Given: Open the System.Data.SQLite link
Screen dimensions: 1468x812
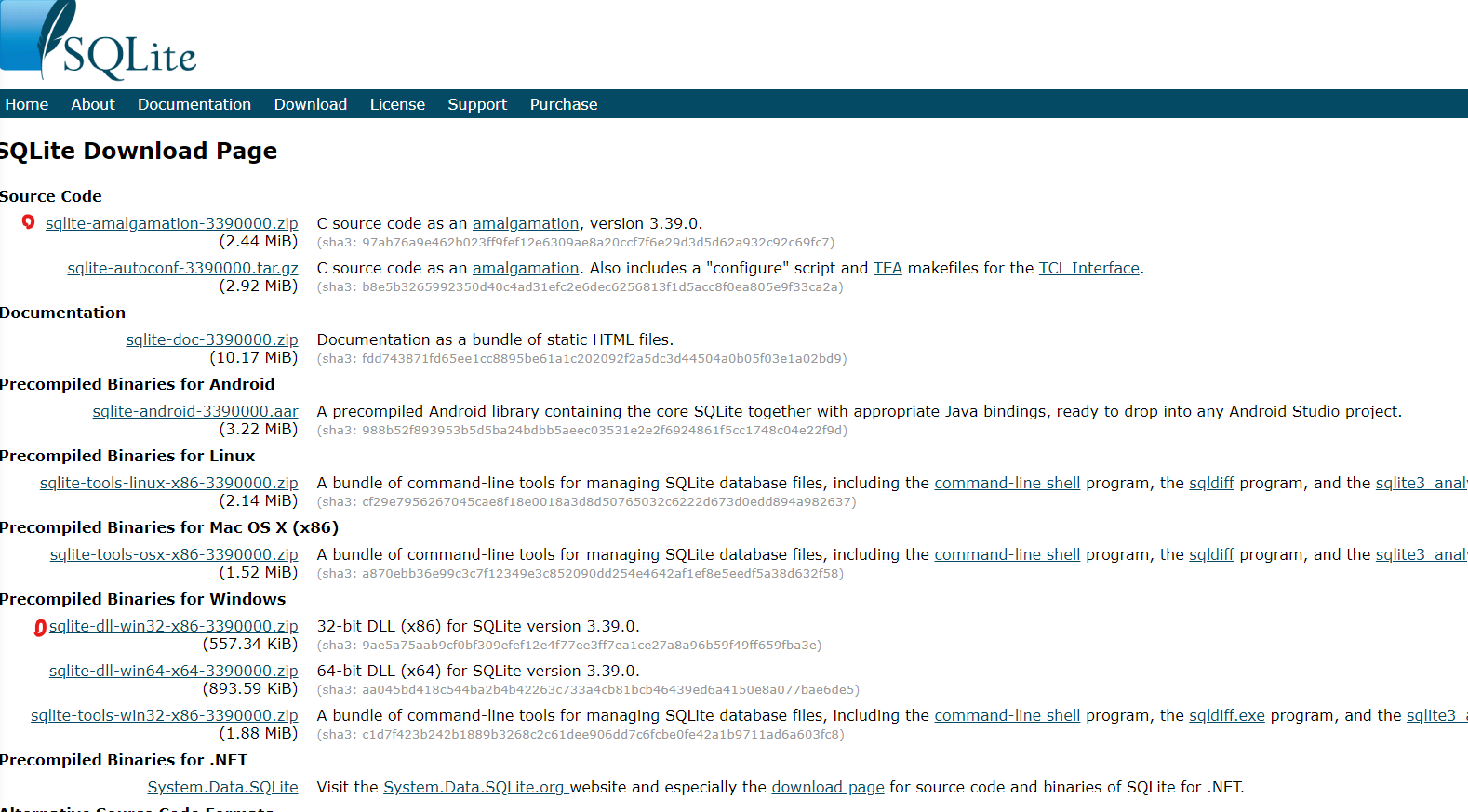Looking at the screenshot, I should 223,787.
